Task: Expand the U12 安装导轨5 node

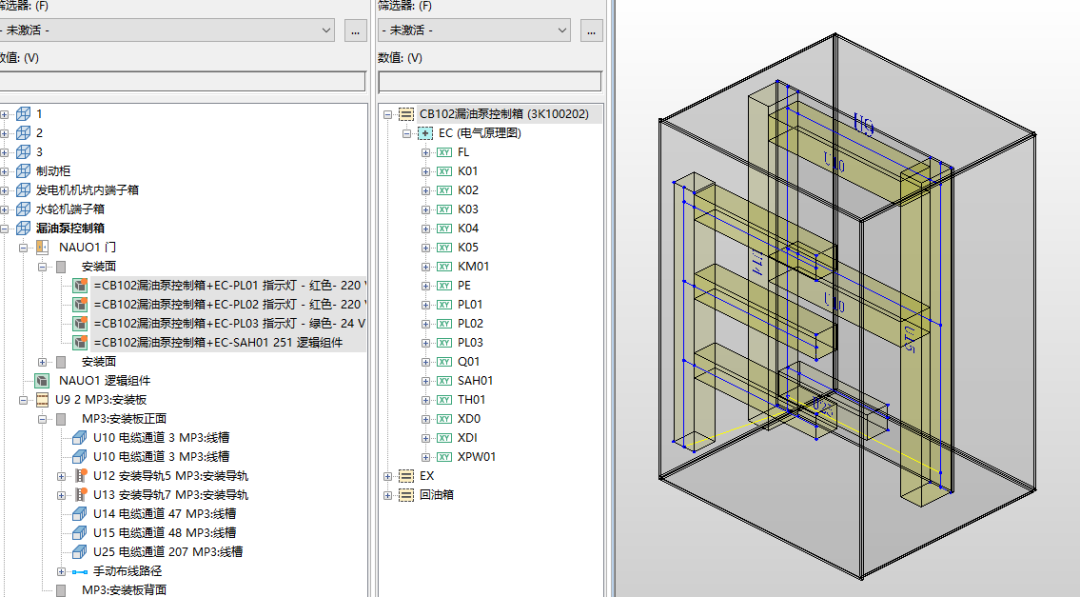Action: (61, 476)
